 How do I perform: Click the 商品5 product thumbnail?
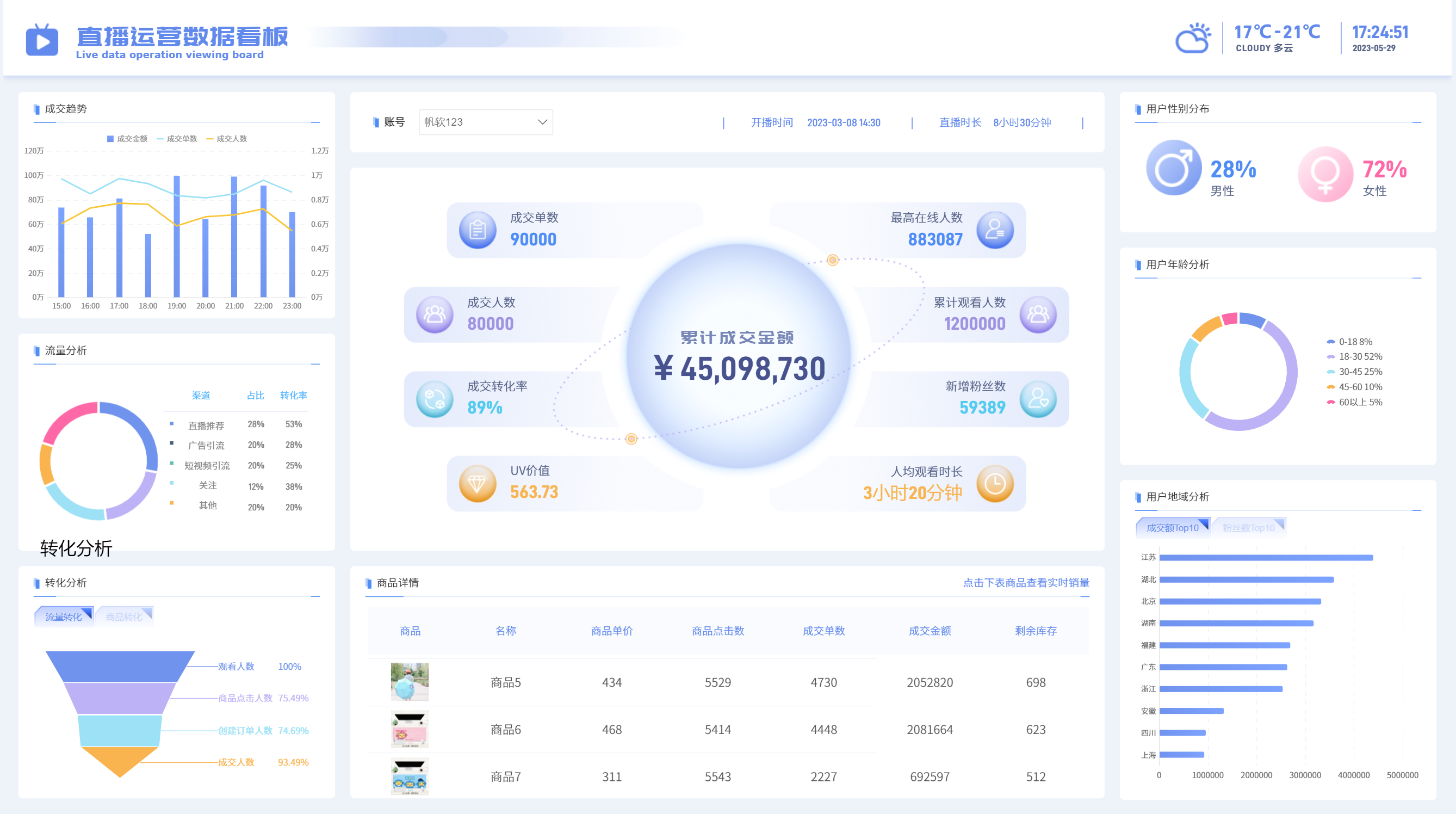coord(410,682)
